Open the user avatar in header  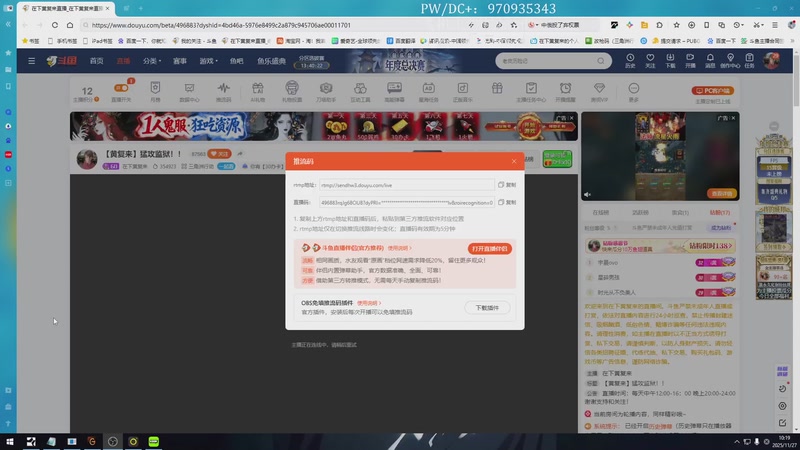point(771,61)
